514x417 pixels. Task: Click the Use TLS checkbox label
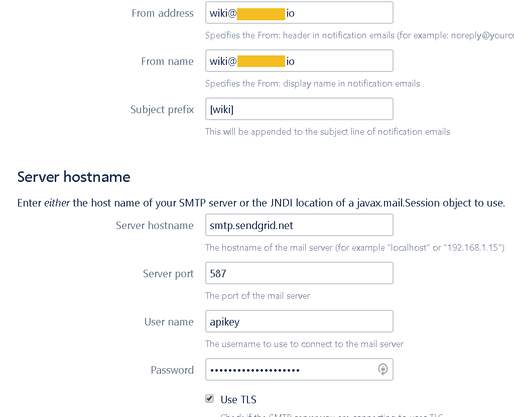[238, 399]
